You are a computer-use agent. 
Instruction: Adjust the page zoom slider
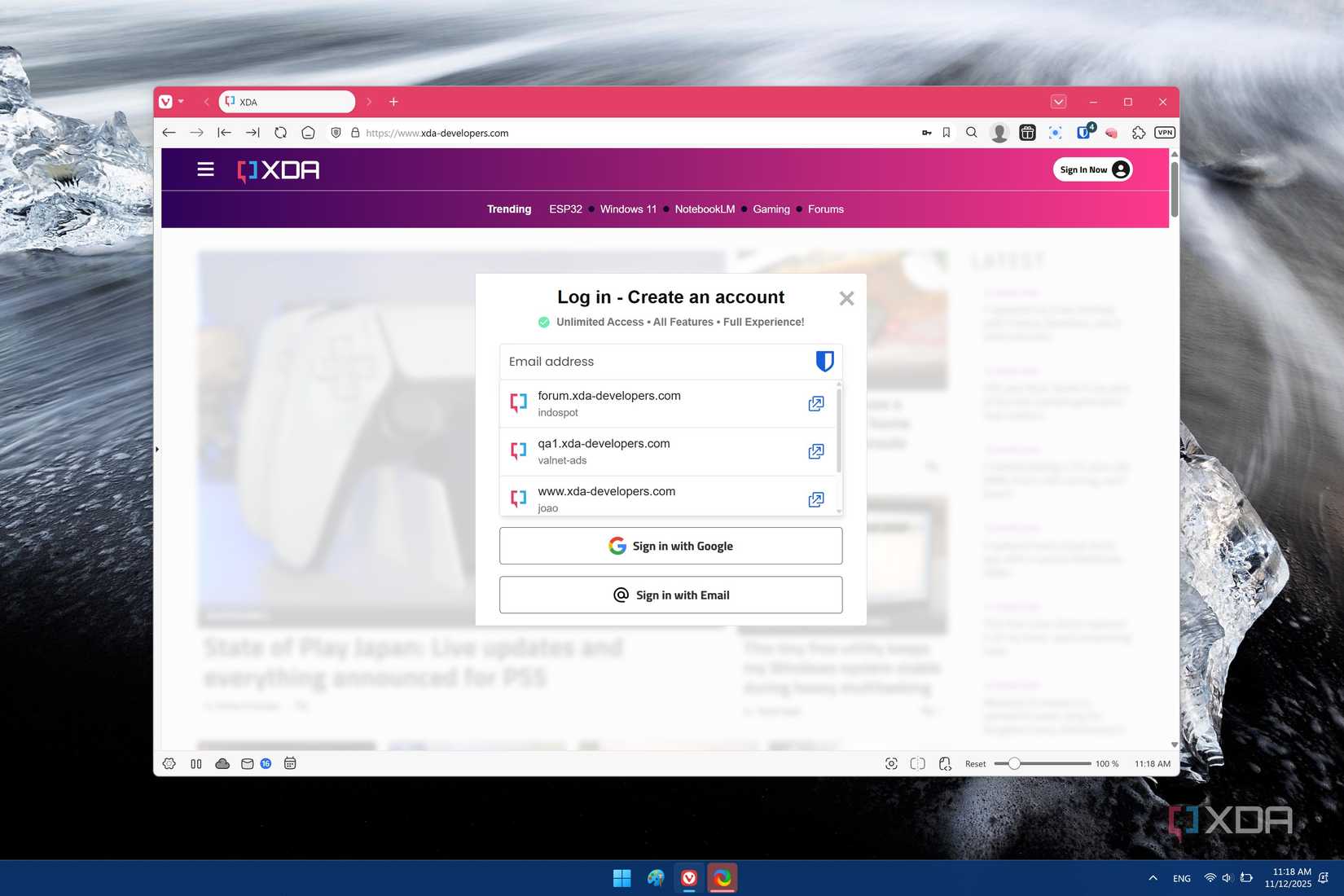click(1014, 763)
